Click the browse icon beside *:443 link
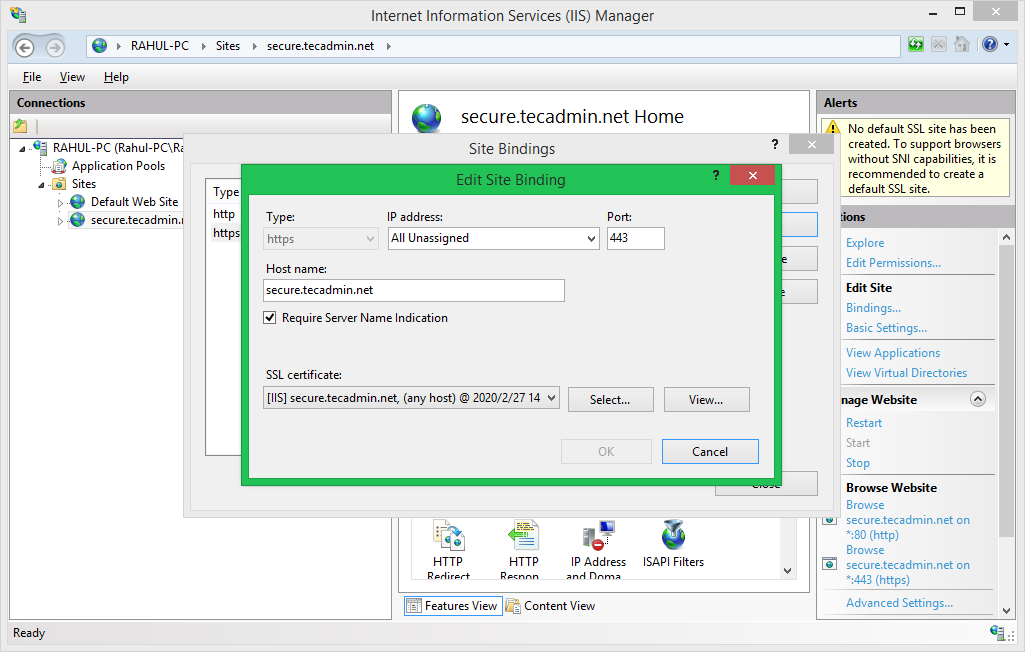 coord(830,564)
